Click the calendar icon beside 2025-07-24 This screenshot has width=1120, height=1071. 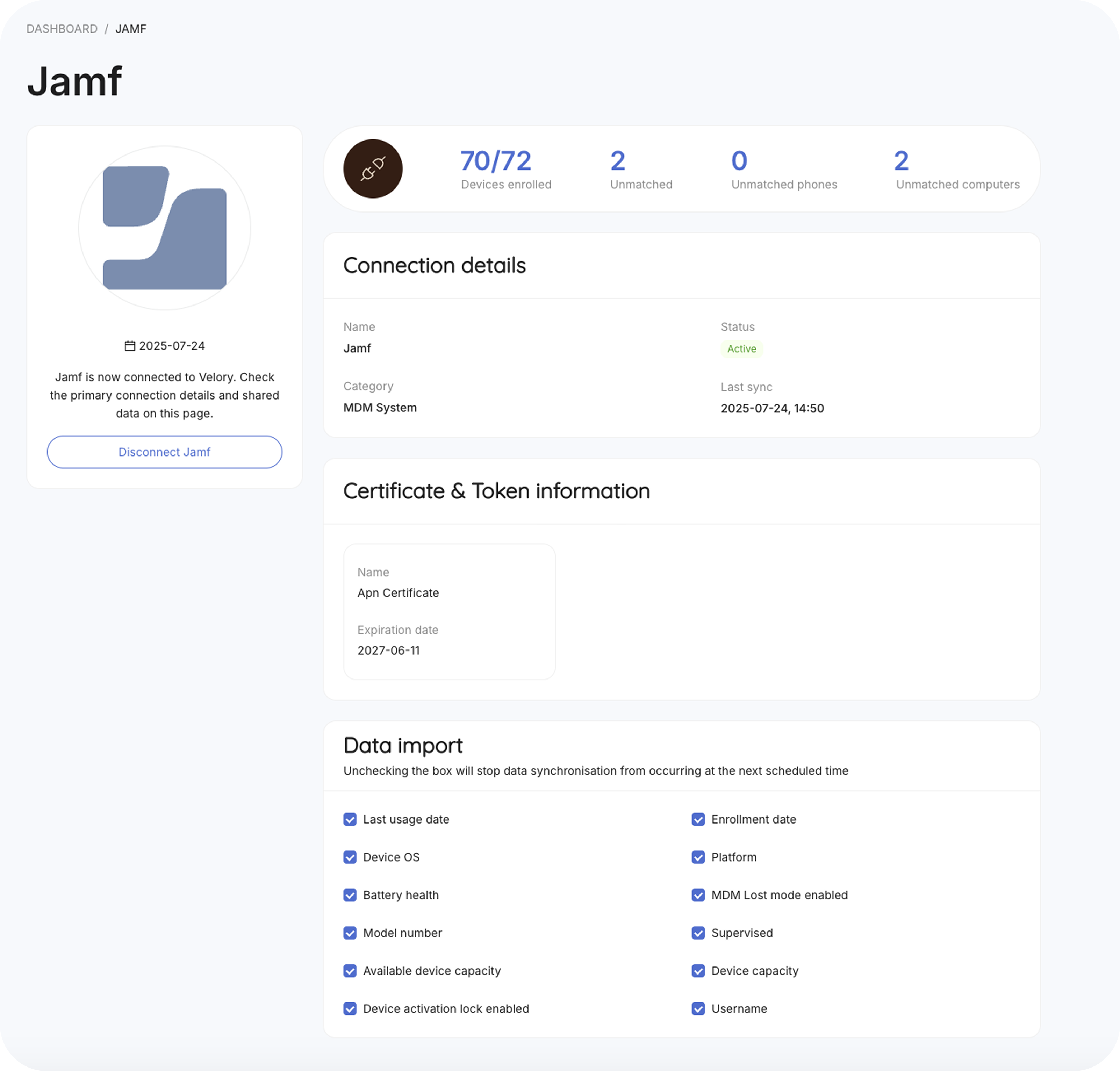(x=130, y=346)
